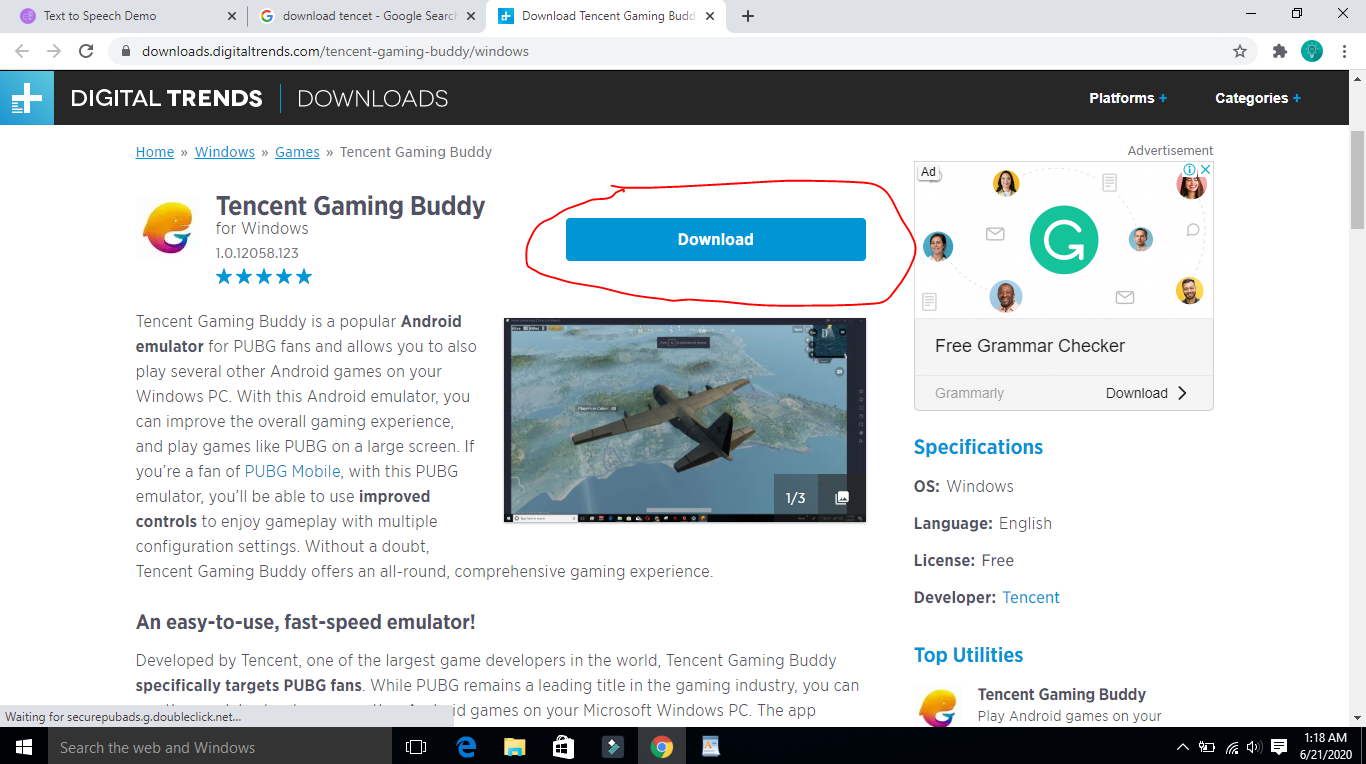
Task: Open the Chrome three-dot menu
Action: 1344,51
